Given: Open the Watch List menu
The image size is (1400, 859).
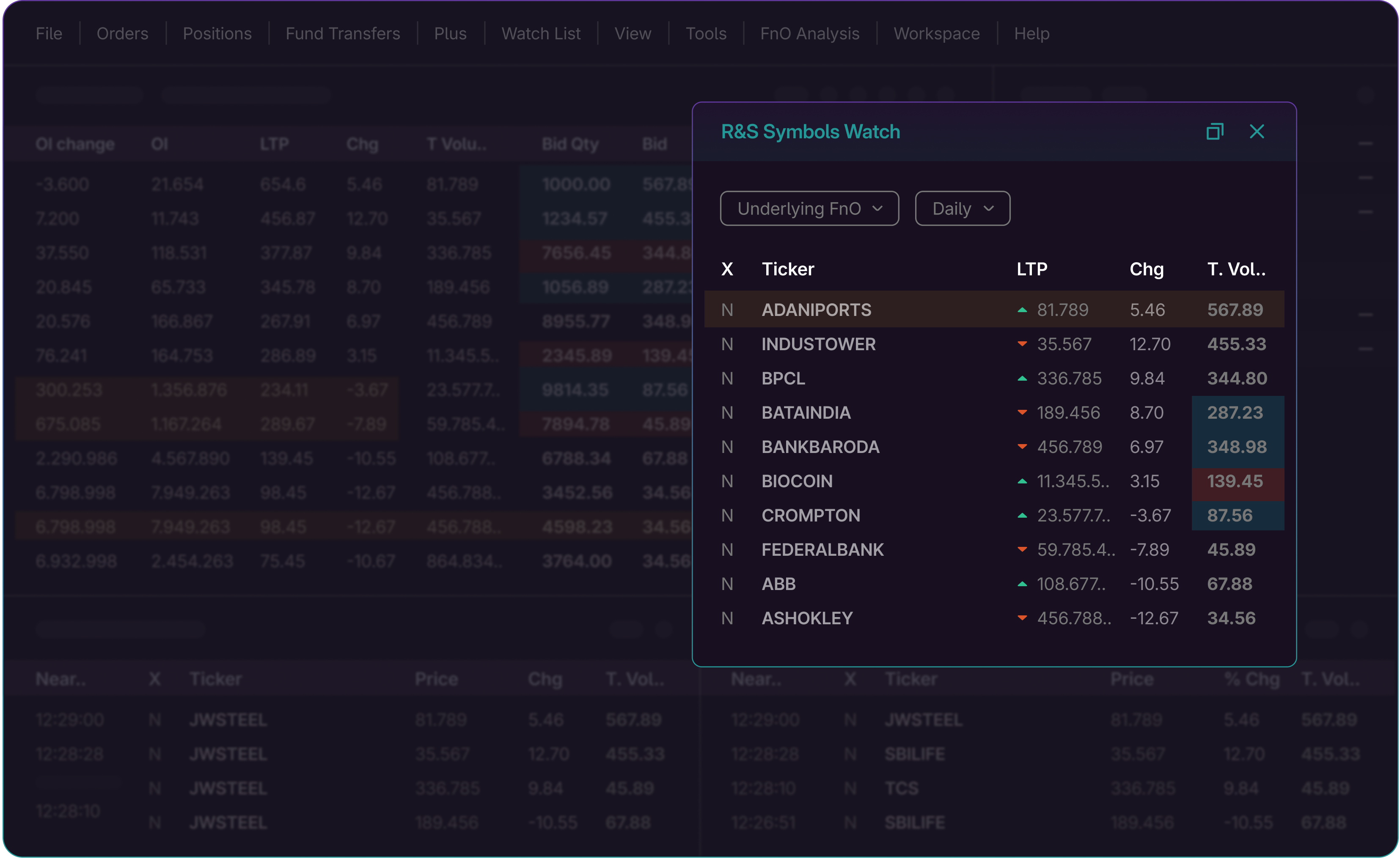Looking at the screenshot, I should pos(540,33).
